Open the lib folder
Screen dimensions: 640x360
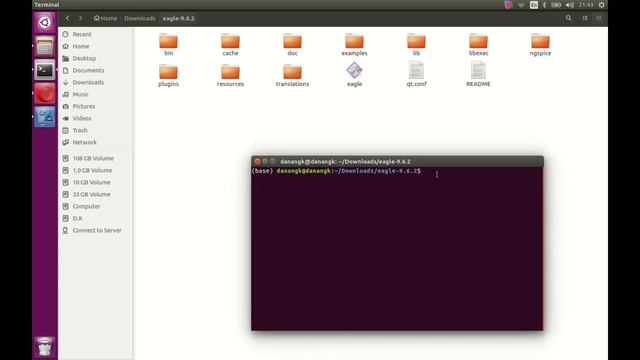coord(416,44)
